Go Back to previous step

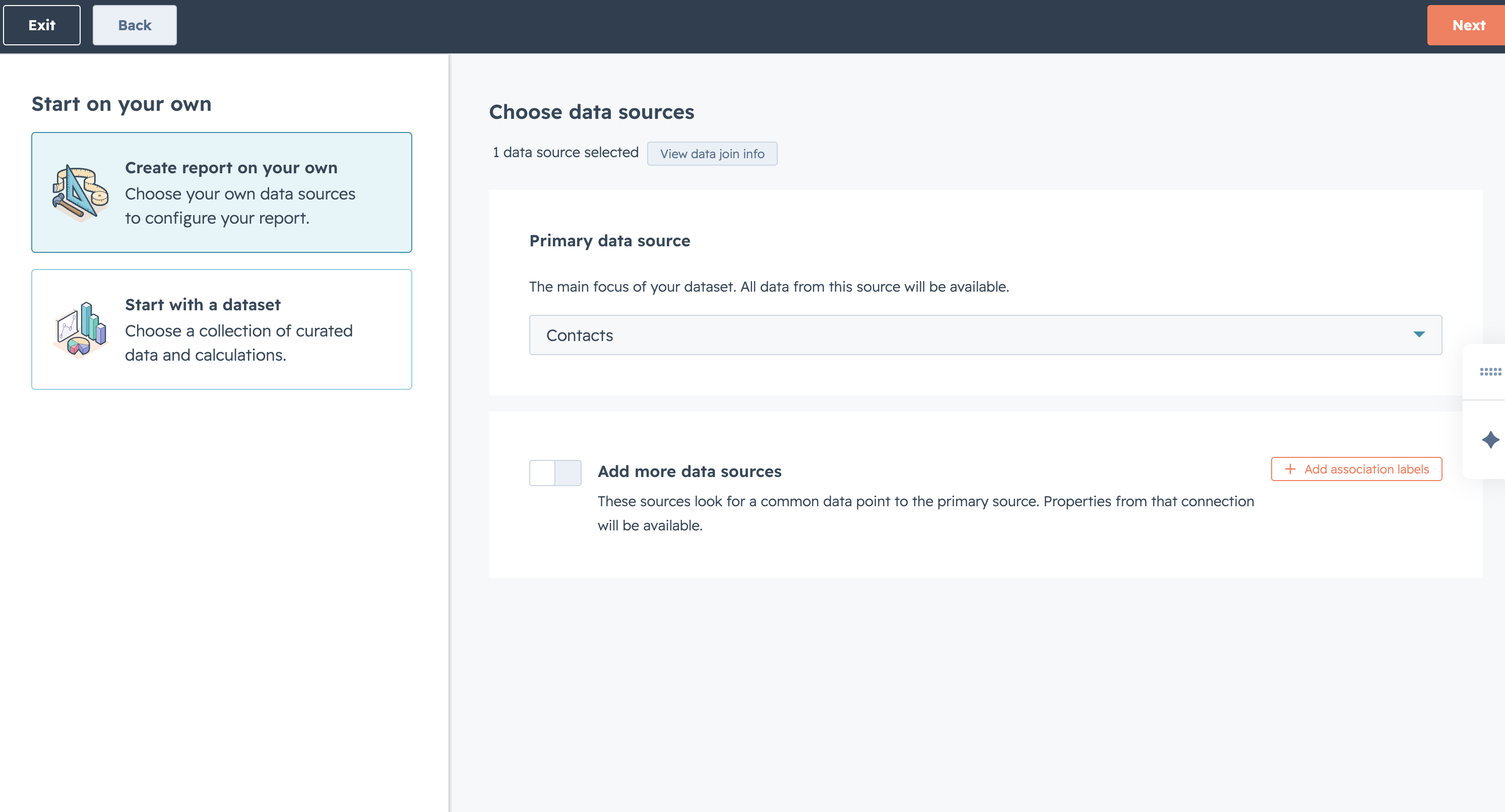point(135,25)
